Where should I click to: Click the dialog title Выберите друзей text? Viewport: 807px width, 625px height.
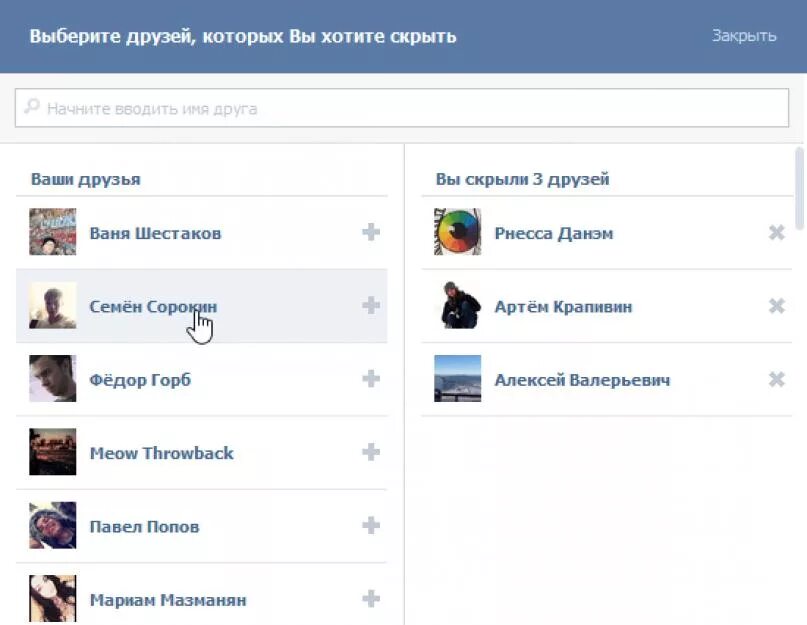click(x=243, y=37)
